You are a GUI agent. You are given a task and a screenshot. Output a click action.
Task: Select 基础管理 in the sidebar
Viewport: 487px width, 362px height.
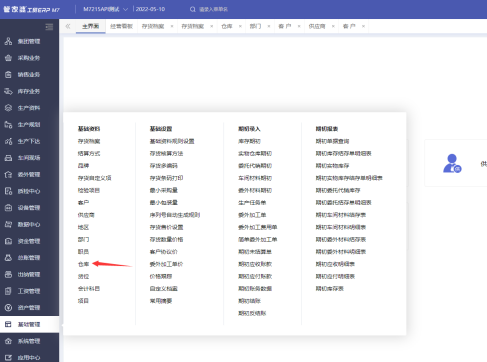pyautogui.click(x=29, y=324)
